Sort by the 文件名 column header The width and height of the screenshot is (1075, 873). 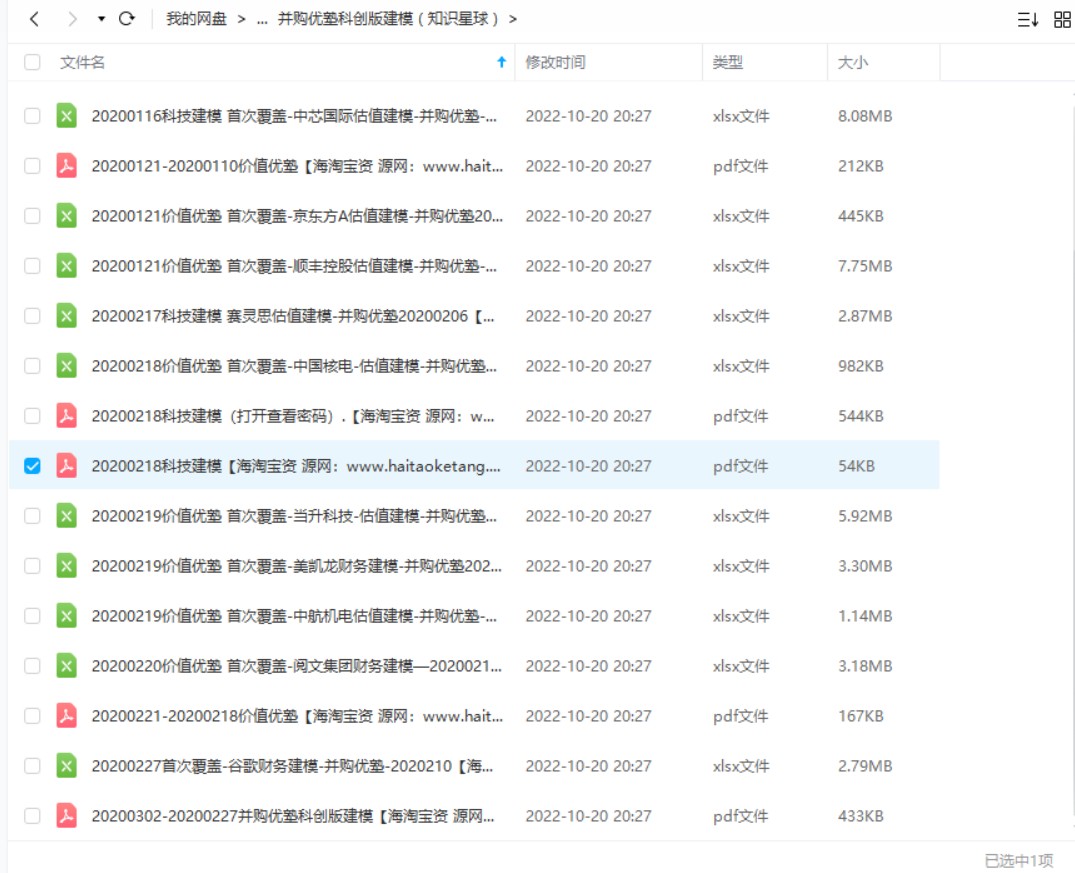coord(82,62)
